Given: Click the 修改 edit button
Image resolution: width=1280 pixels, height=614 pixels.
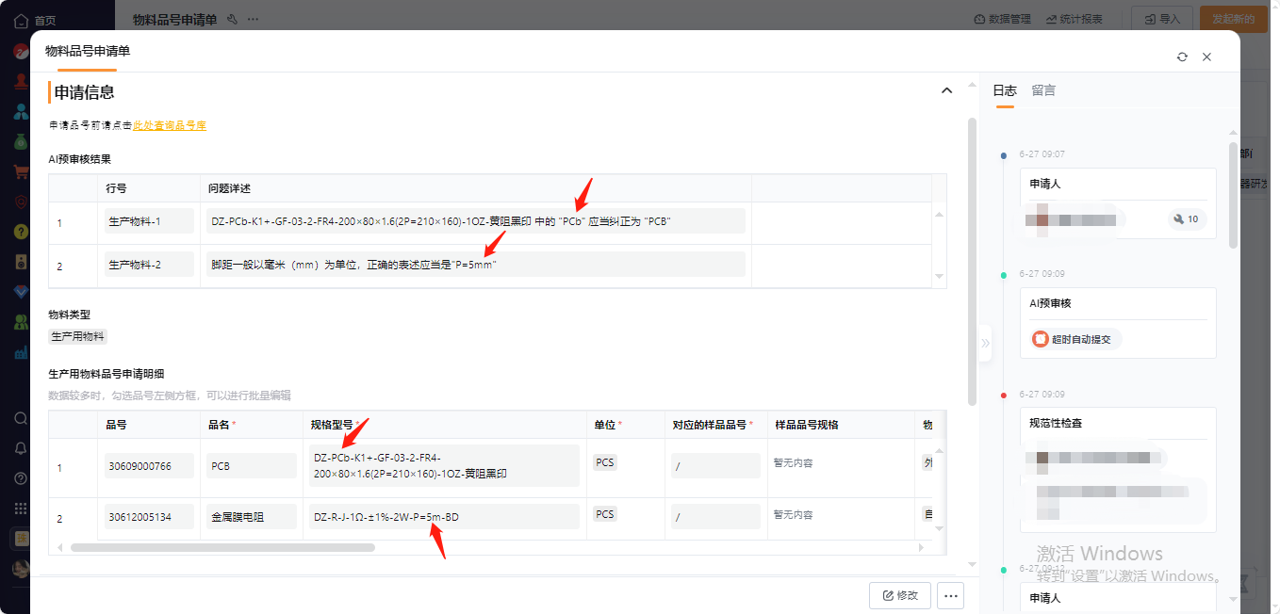Looking at the screenshot, I should (x=900, y=595).
